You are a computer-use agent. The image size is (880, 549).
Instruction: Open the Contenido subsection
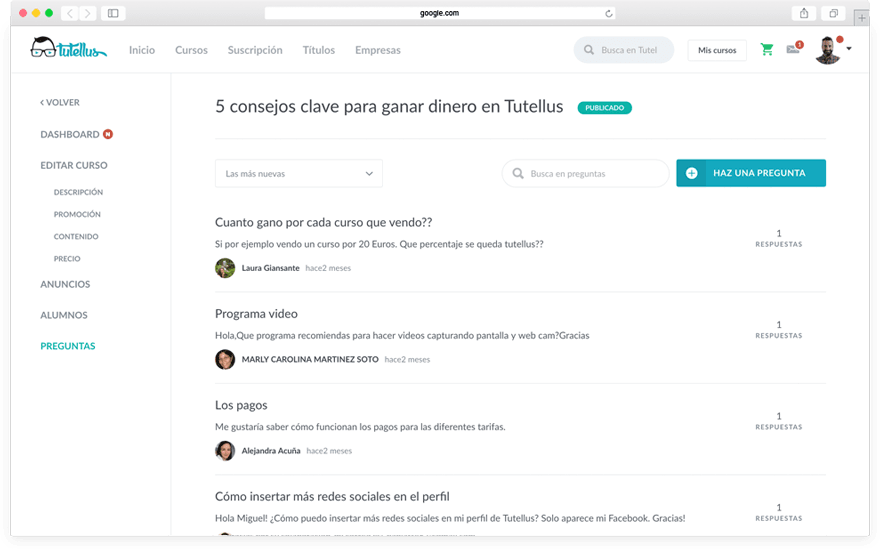[x=76, y=236]
